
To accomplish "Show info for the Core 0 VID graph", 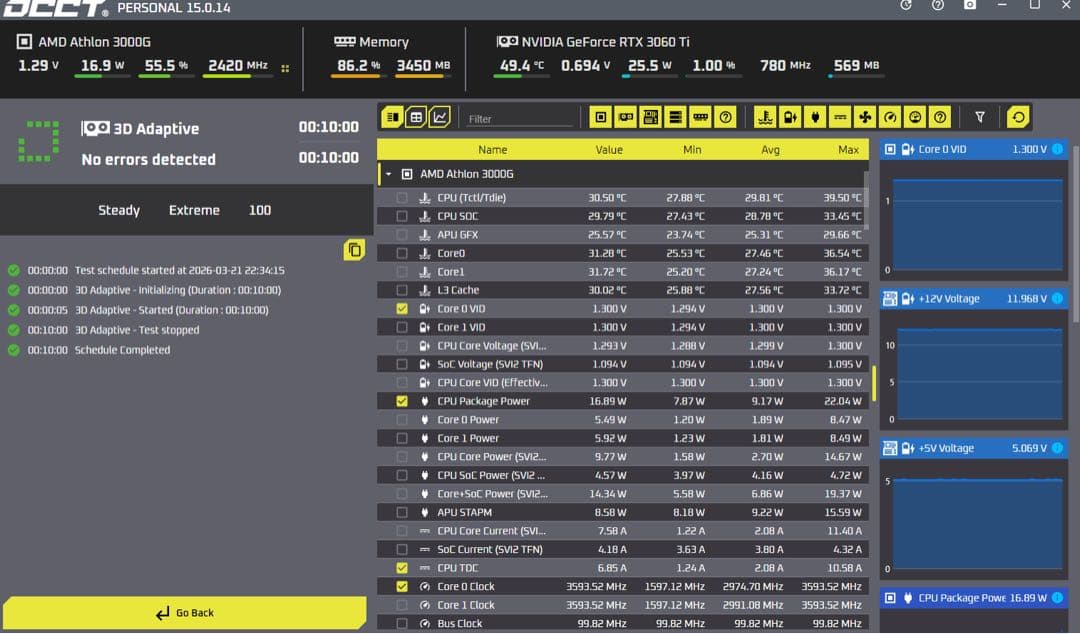I will [1057, 149].
